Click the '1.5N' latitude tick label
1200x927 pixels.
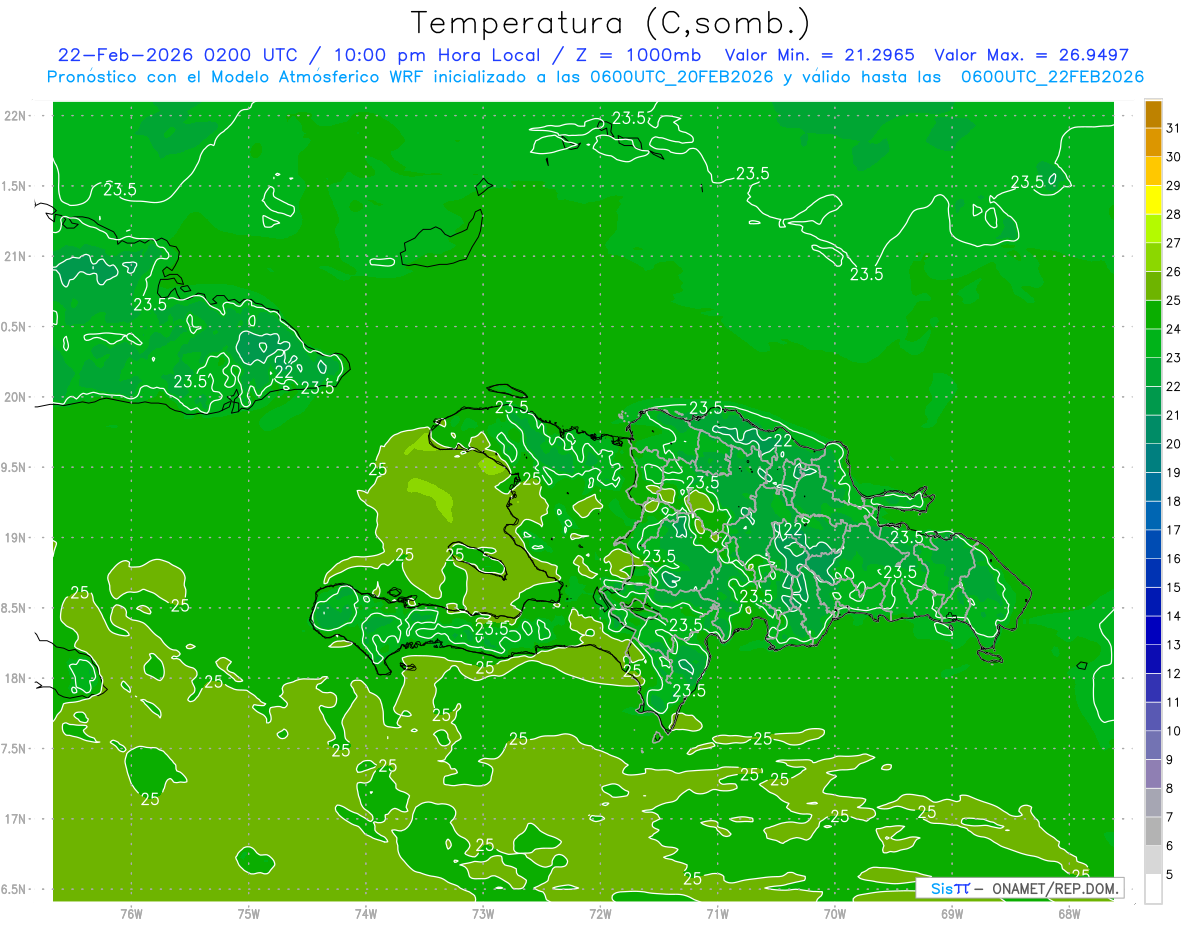click(x=15, y=186)
